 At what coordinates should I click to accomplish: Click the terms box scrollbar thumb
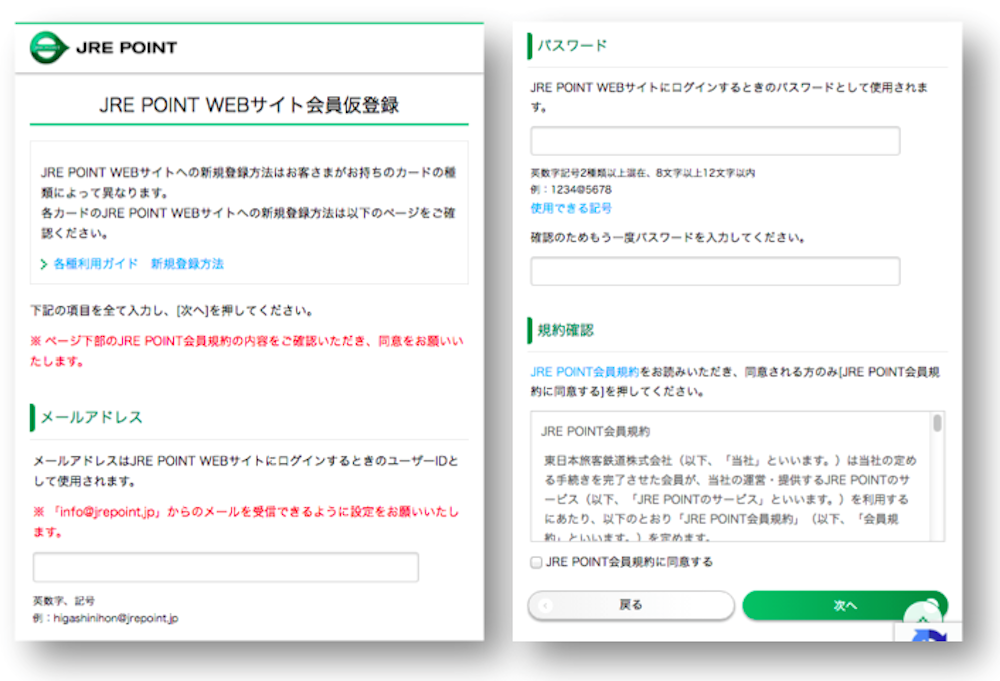(937, 423)
